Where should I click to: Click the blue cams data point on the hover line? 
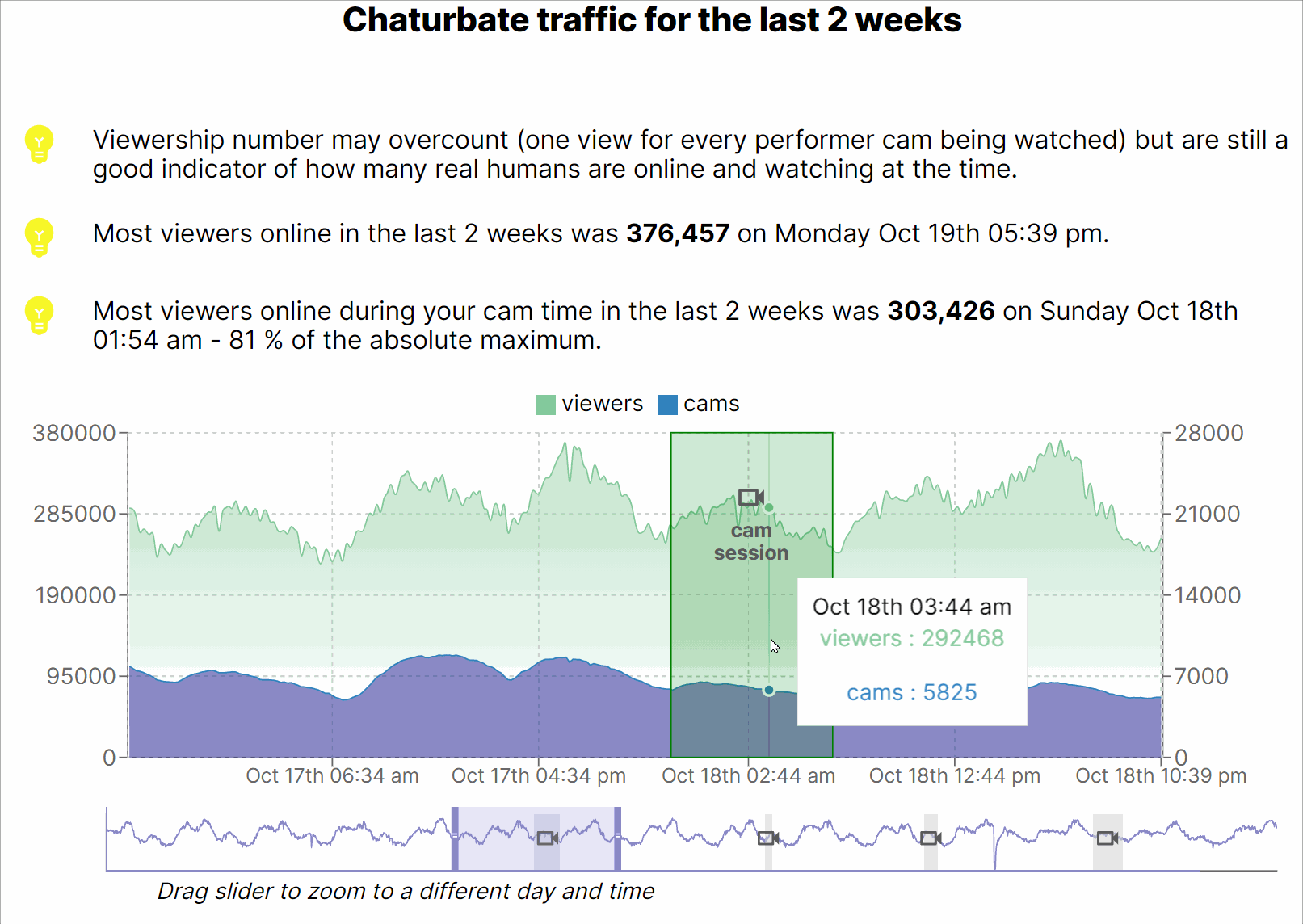[769, 690]
